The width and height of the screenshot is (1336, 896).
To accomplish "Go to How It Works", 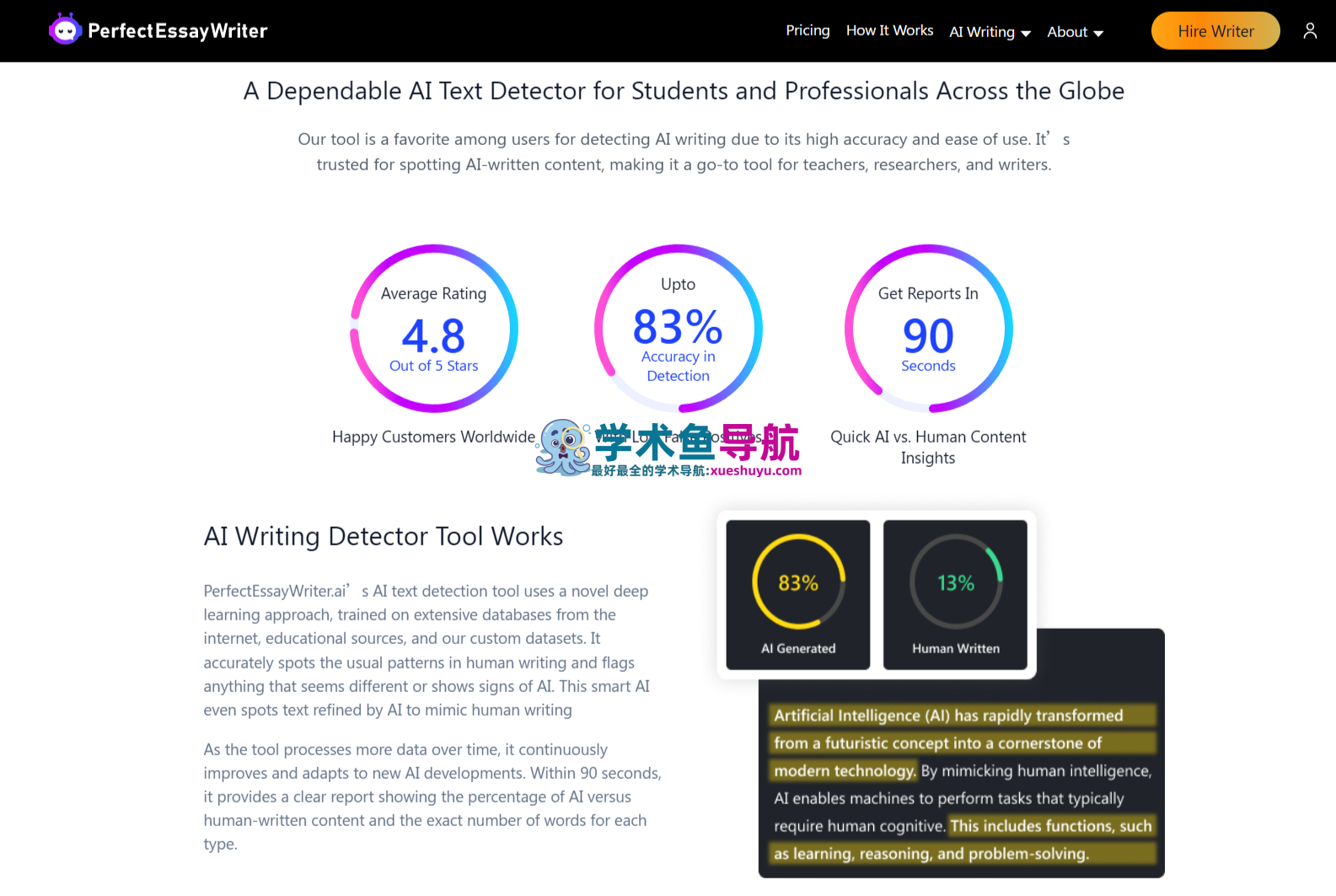I will pyautogui.click(x=889, y=30).
